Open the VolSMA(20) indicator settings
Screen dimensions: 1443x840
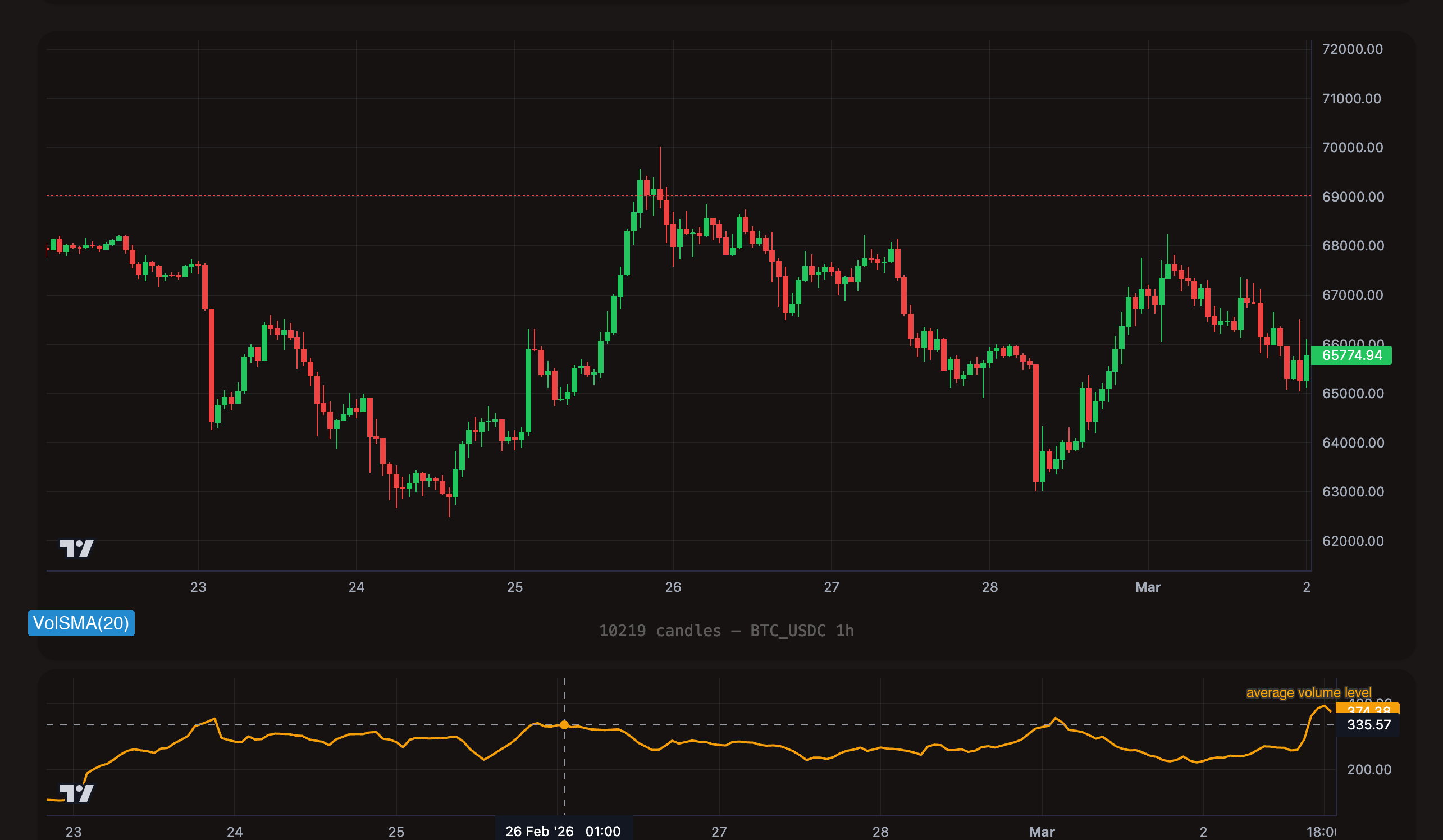(81, 623)
